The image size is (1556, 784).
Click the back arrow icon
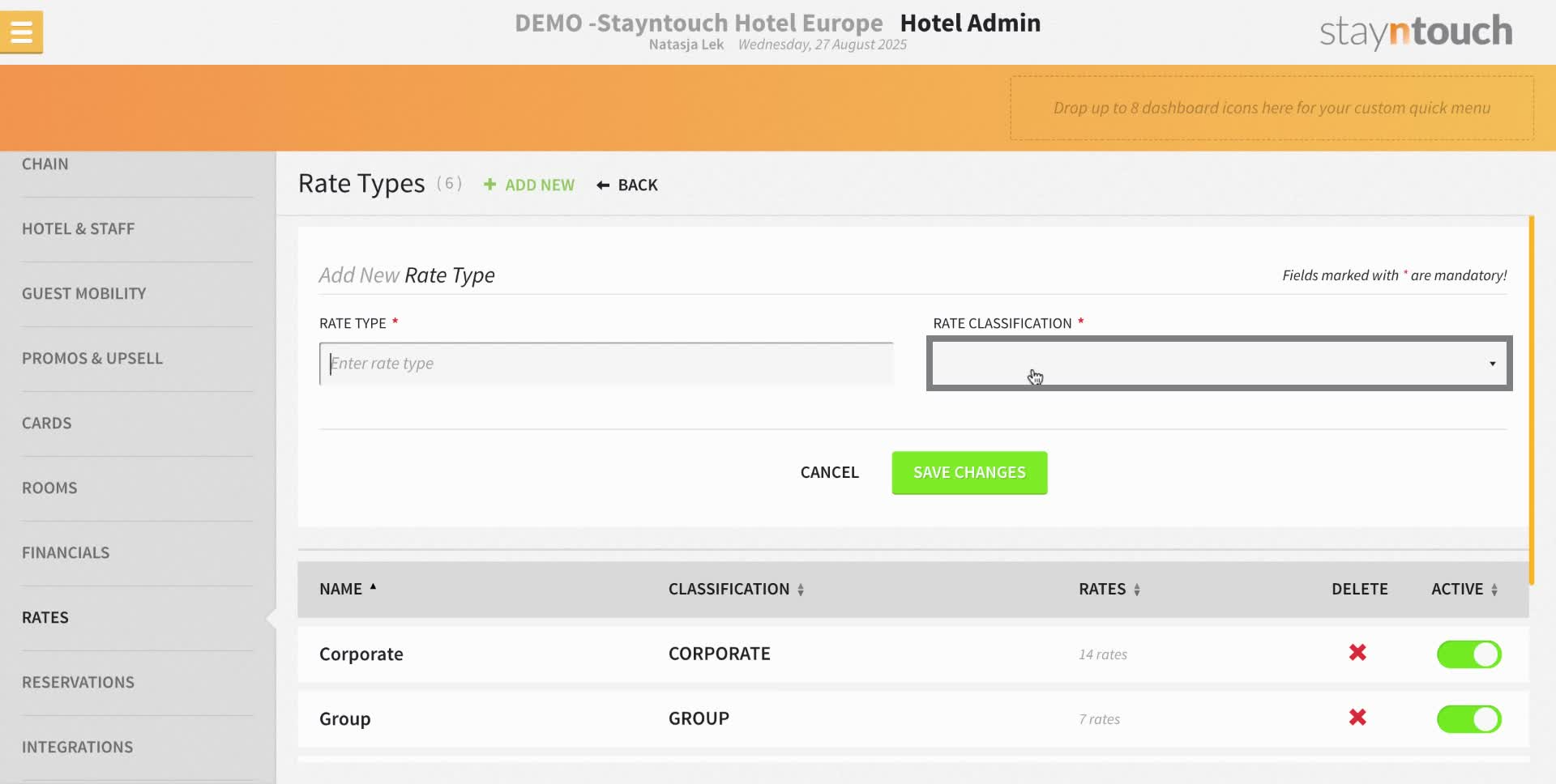[x=603, y=185]
